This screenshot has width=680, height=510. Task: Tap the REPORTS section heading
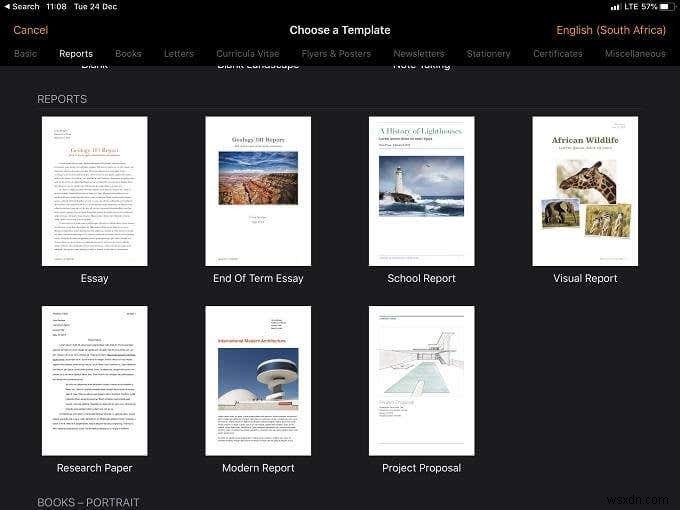coord(62,99)
